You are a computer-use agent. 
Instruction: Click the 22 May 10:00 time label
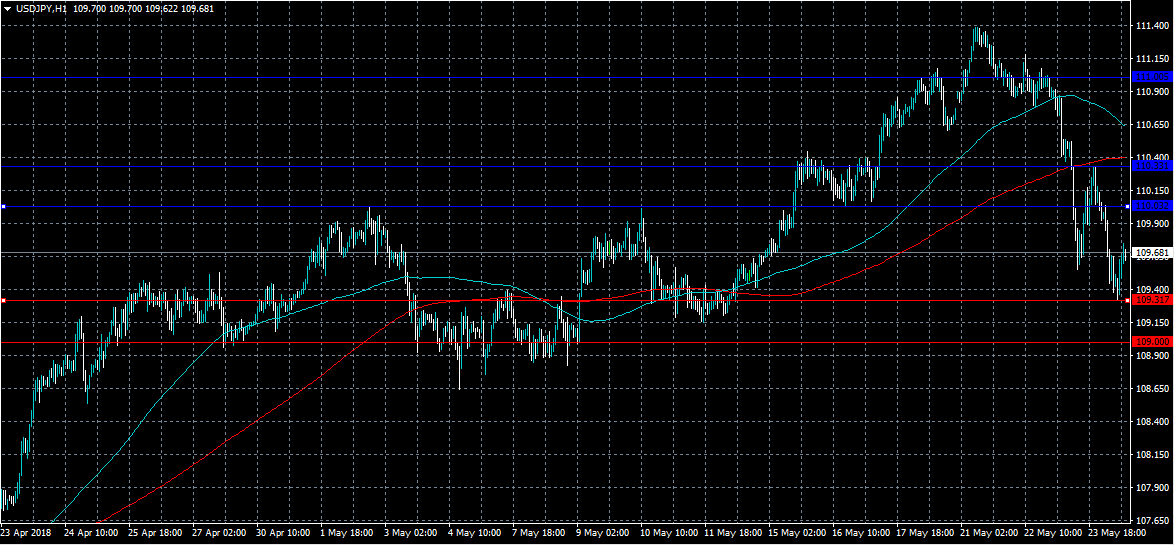[x=1052, y=533]
